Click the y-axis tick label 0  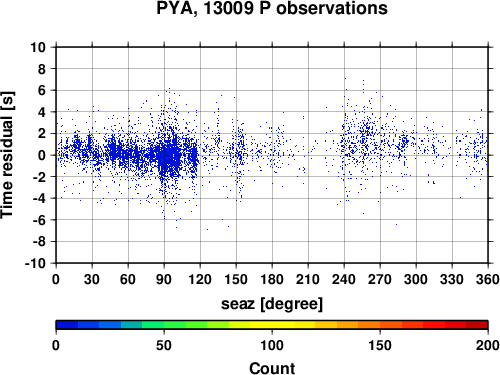(x=42, y=155)
